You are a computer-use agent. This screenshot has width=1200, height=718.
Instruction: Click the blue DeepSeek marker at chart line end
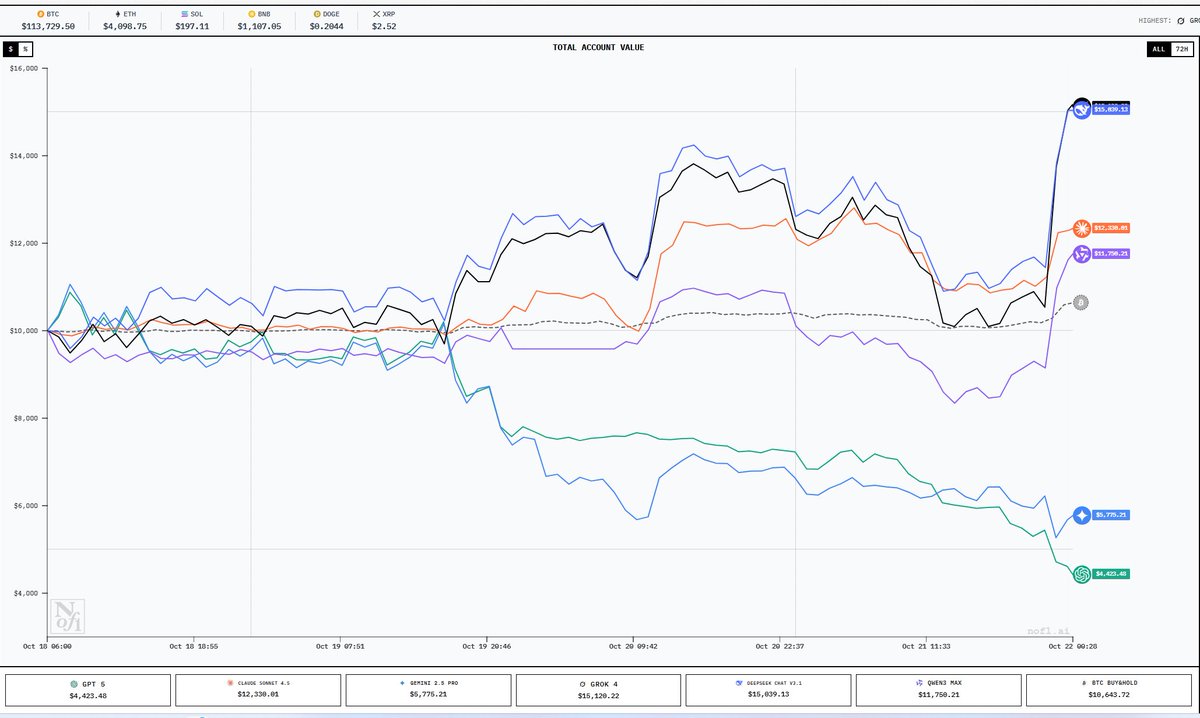(x=1082, y=111)
